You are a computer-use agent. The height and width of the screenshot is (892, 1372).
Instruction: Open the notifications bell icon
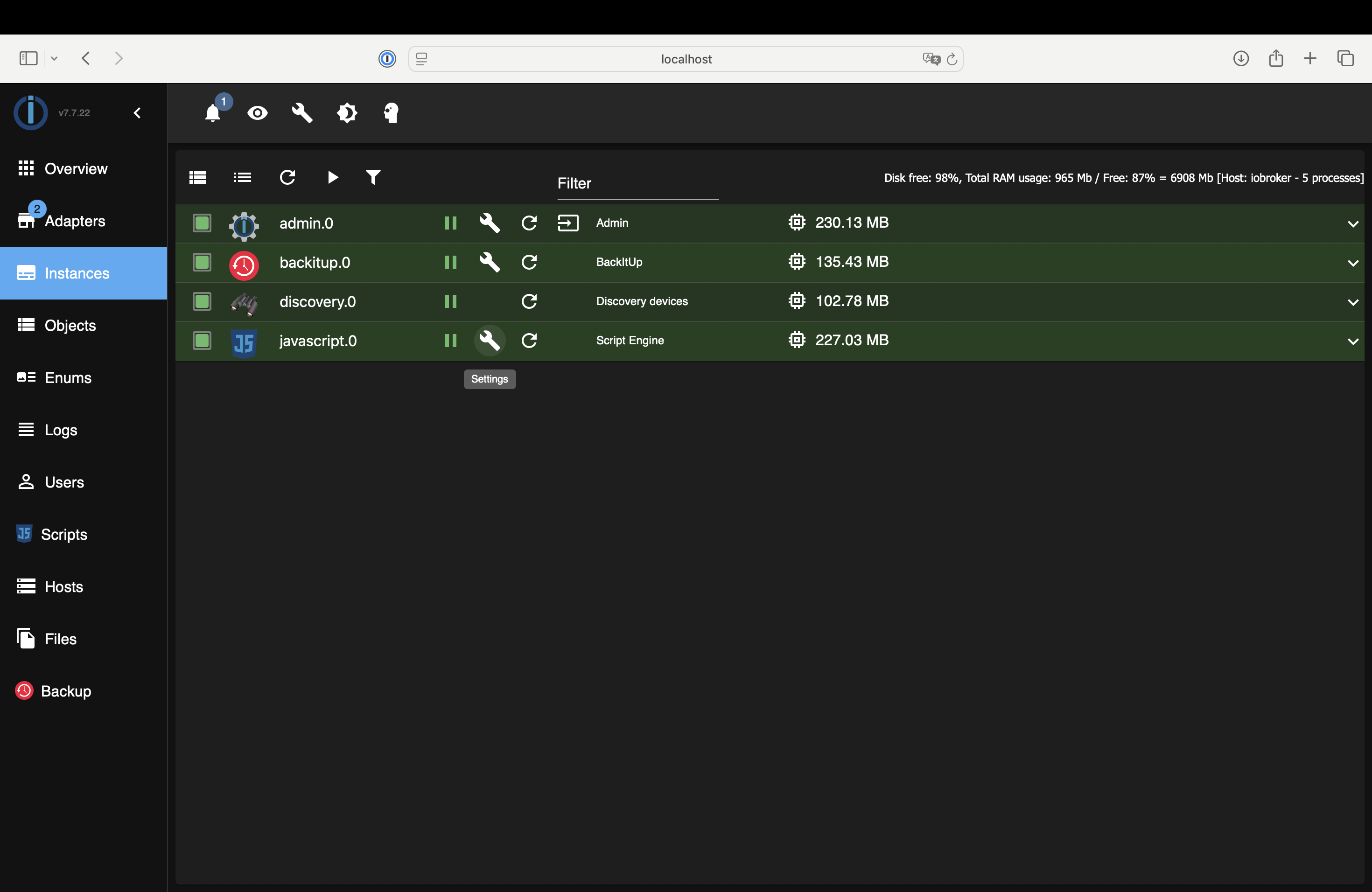coord(213,113)
